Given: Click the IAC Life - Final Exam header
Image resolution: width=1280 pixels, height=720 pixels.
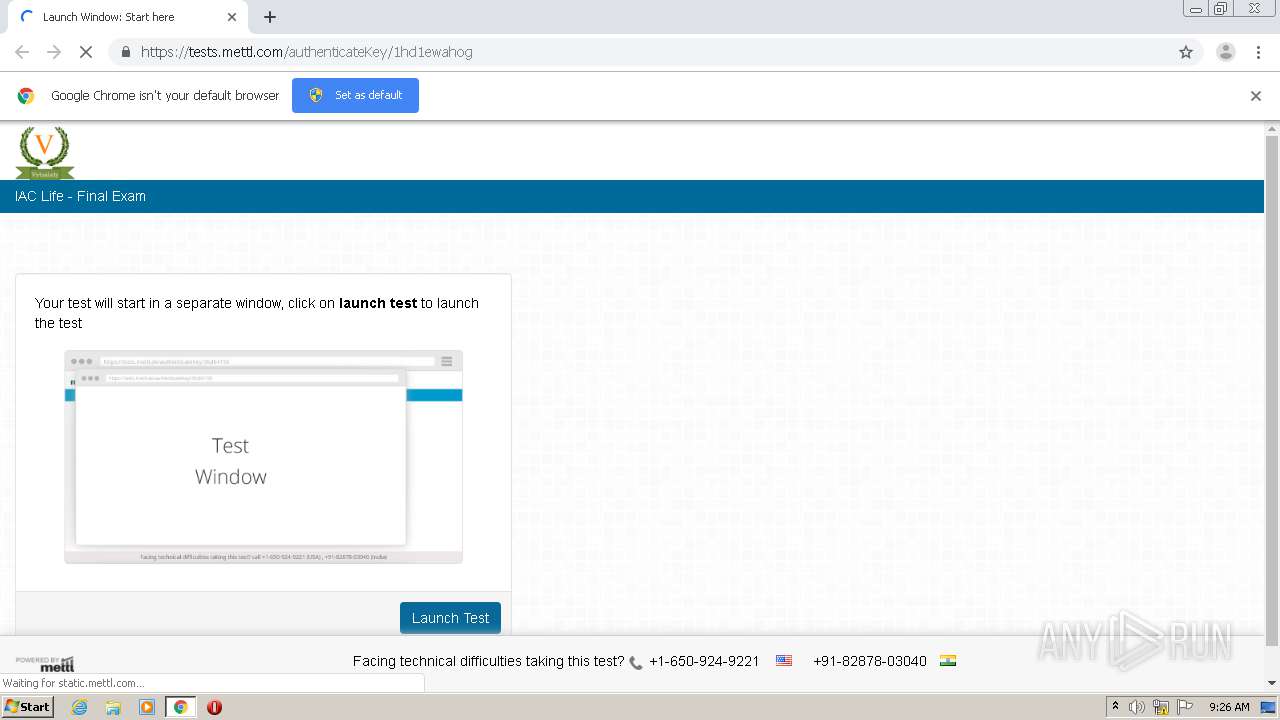Looking at the screenshot, I should tap(80, 196).
